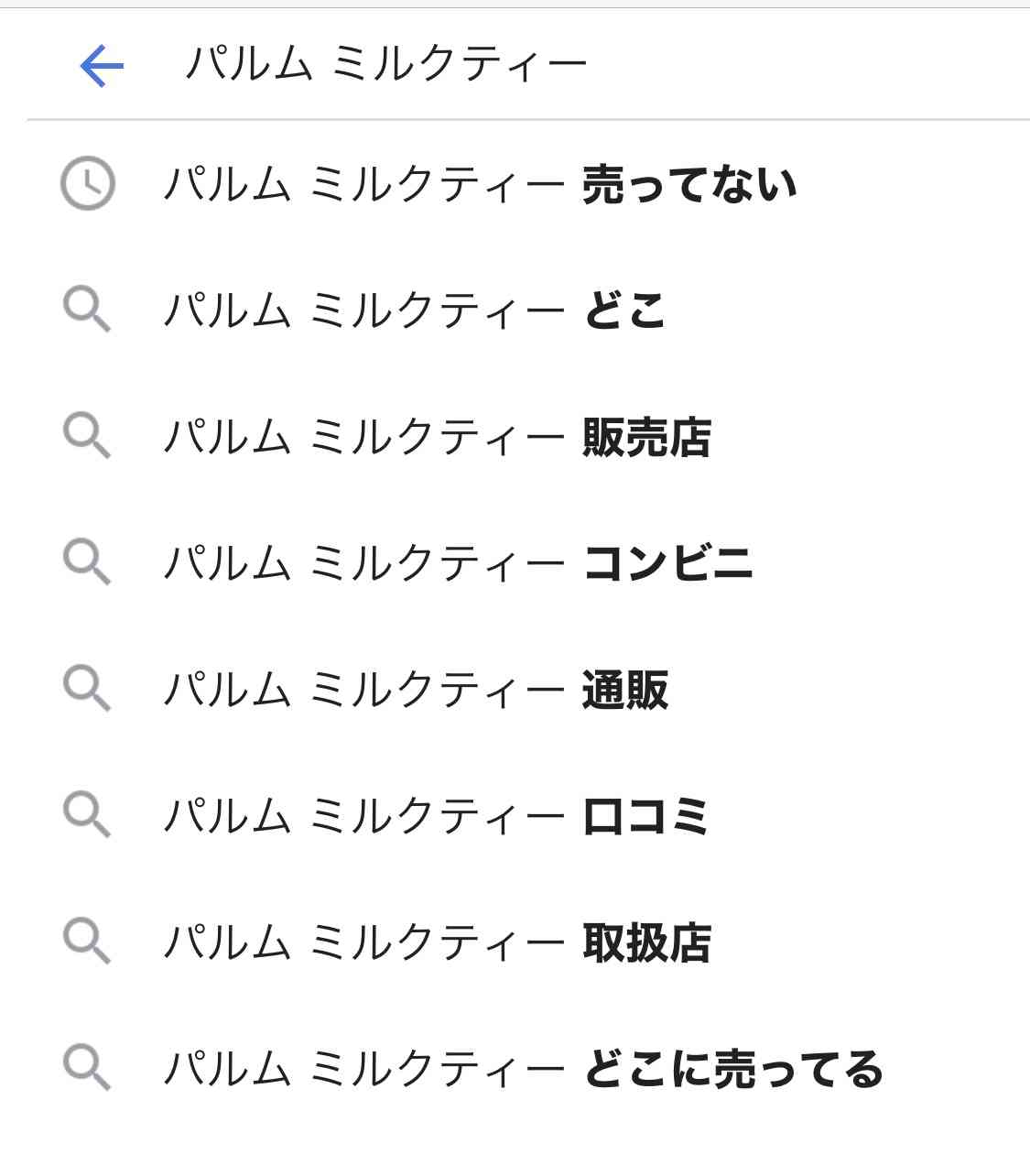Image resolution: width=1030 pixels, height=1176 pixels.
Task: Click the magnifier icon beside 取扱店 suggestion
Action: click(x=87, y=942)
